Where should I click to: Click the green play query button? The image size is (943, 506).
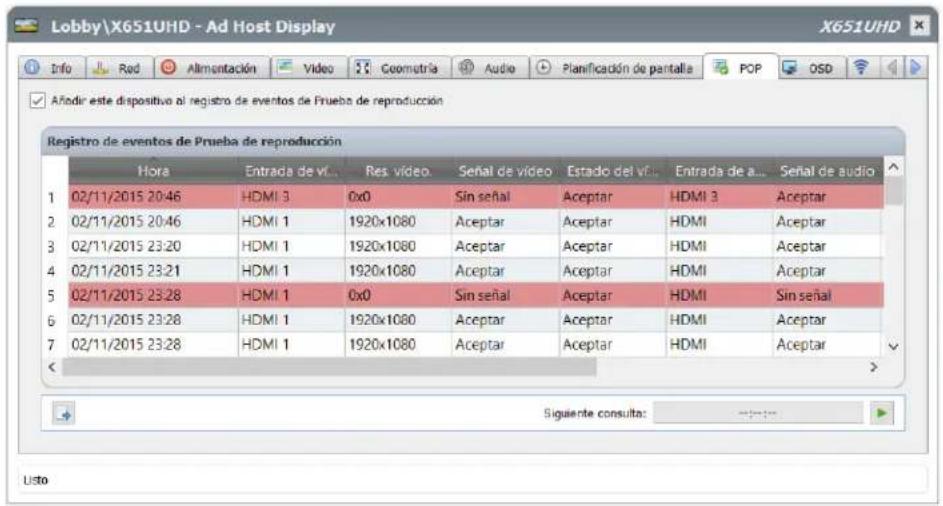(882, 413)
